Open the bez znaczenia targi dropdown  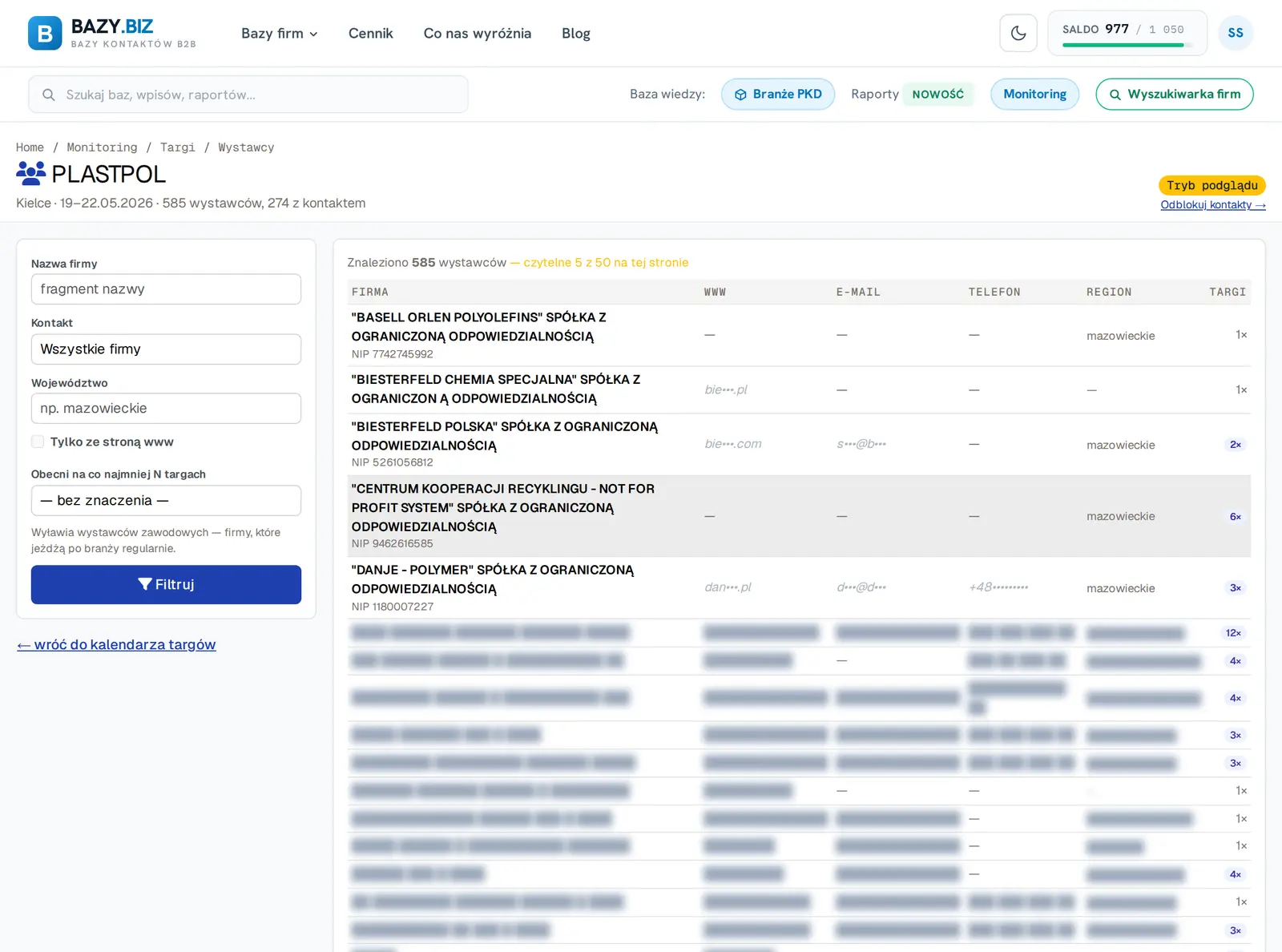166,501
